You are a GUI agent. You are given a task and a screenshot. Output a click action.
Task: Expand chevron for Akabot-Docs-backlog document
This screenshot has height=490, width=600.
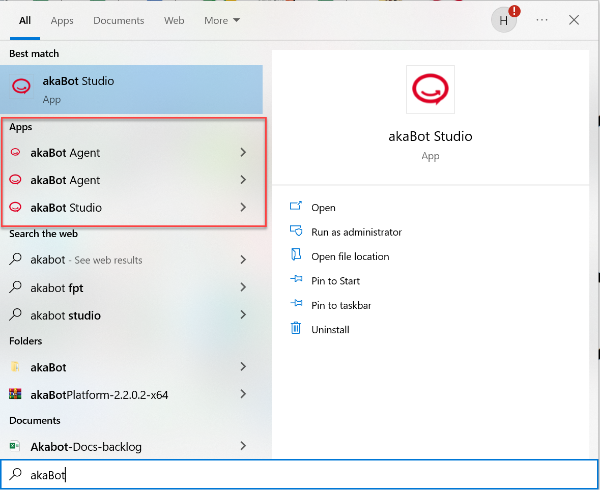tap(243, 446)
